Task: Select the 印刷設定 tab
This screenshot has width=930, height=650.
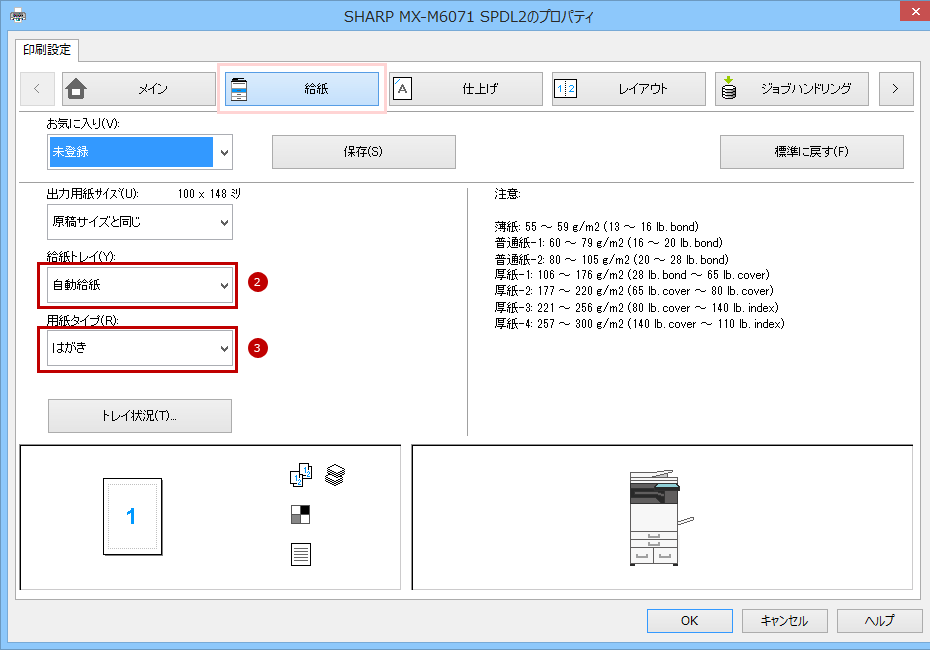Action: (47, 50)
